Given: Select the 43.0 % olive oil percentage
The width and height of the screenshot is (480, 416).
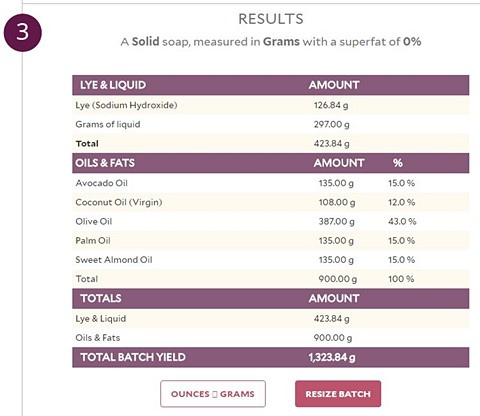Looking at the screenshot, I should [x=402, y=221].
